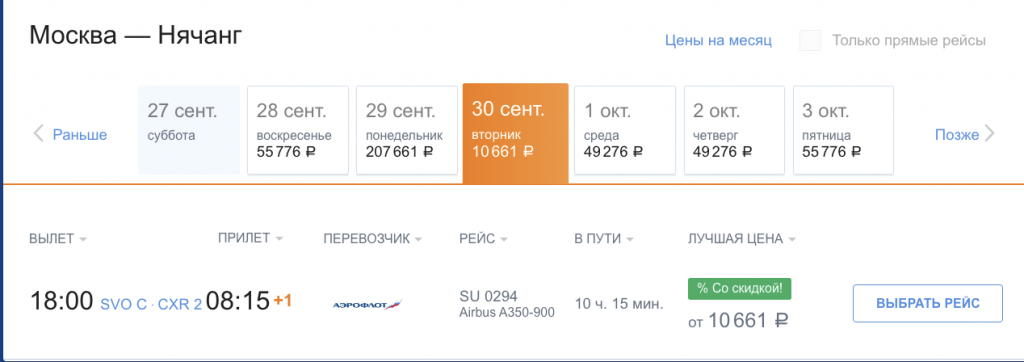Image resolution: width=1024 pixels, height=362 pixels.
Task: Sort flights by Вылет column arrow
Action: [x=83, y=240]
